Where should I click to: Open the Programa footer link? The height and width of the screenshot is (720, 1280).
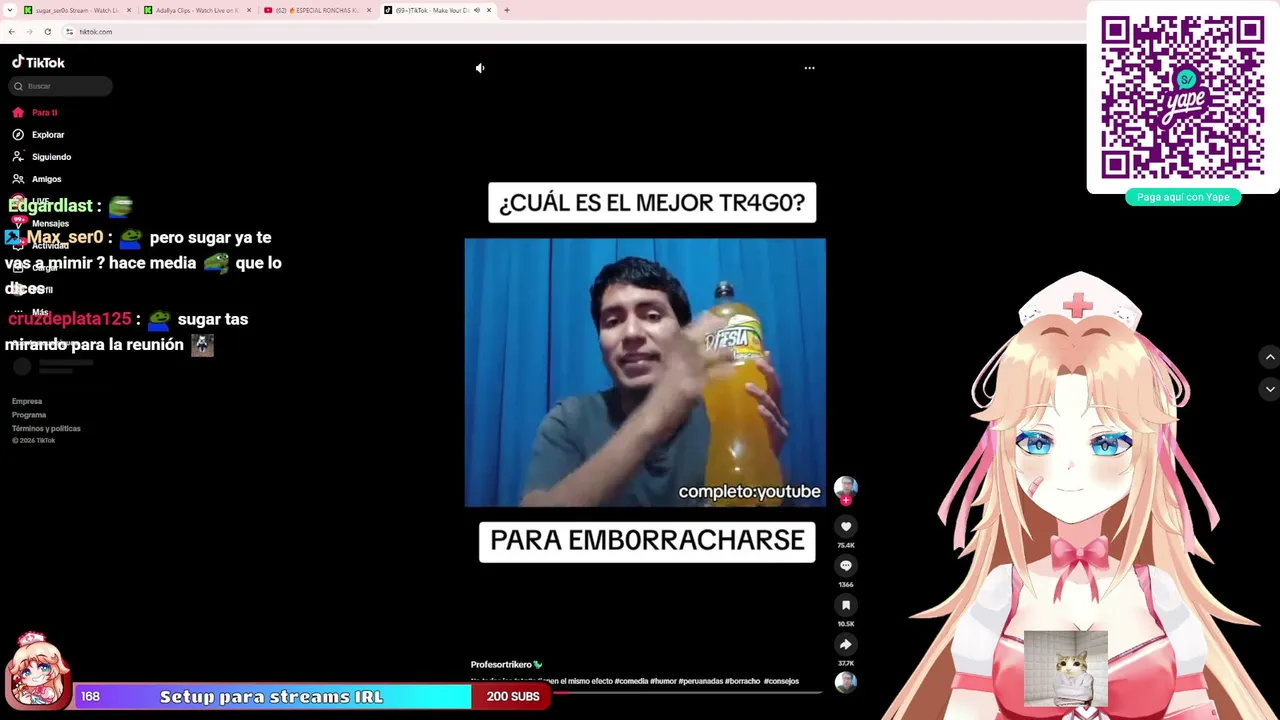29,415
